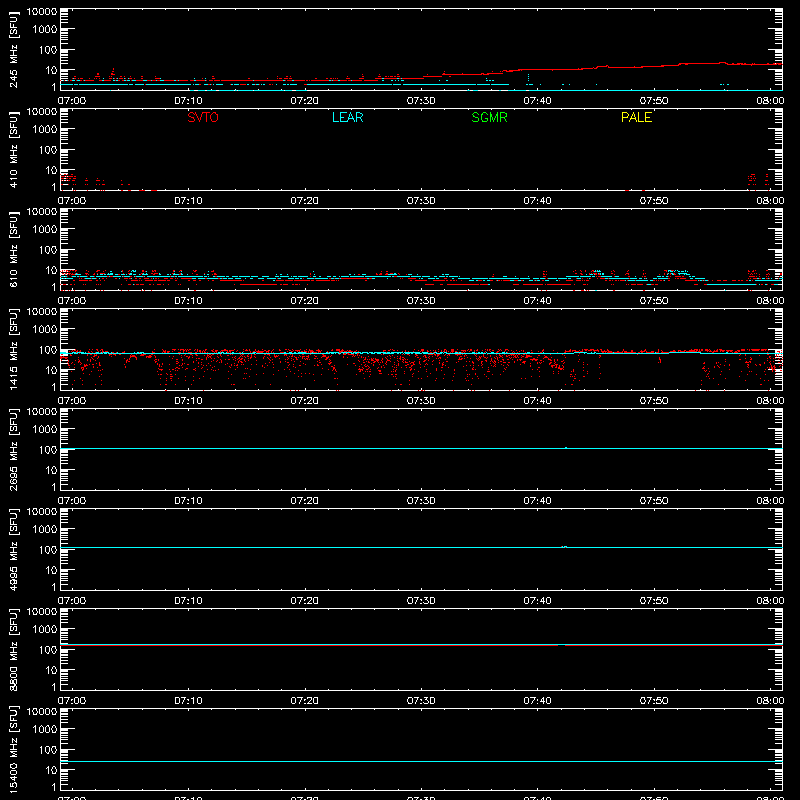Select the 4995 MHz [SFU] axis title
The height and width of the screenshot is (800, 800).
[x=14, y=549]
